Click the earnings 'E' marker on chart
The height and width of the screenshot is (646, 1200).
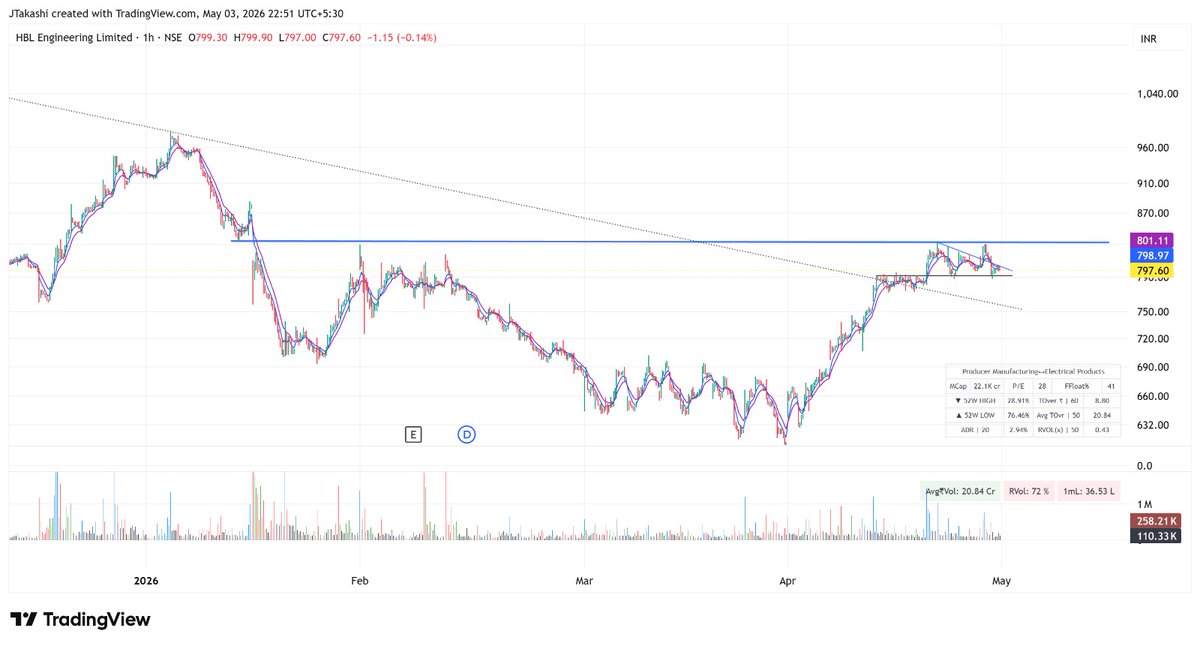click(x=412, y=434)
